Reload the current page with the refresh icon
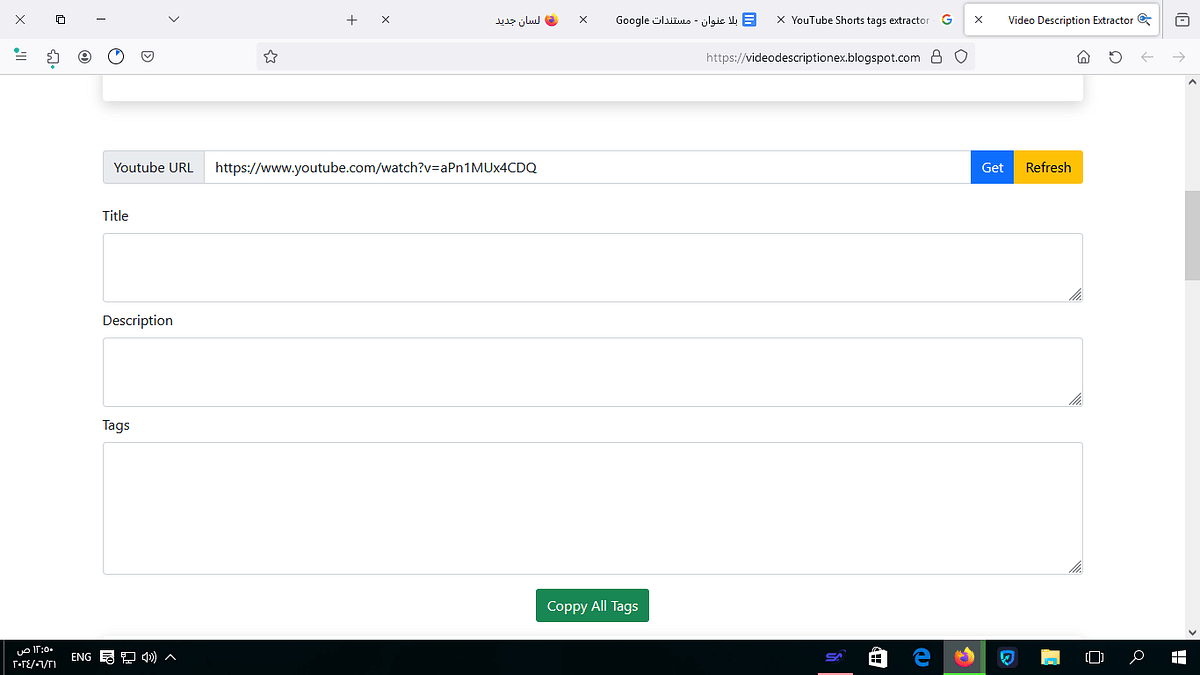The width and height of the screenshot is (1200, 675). (1115, 57)
